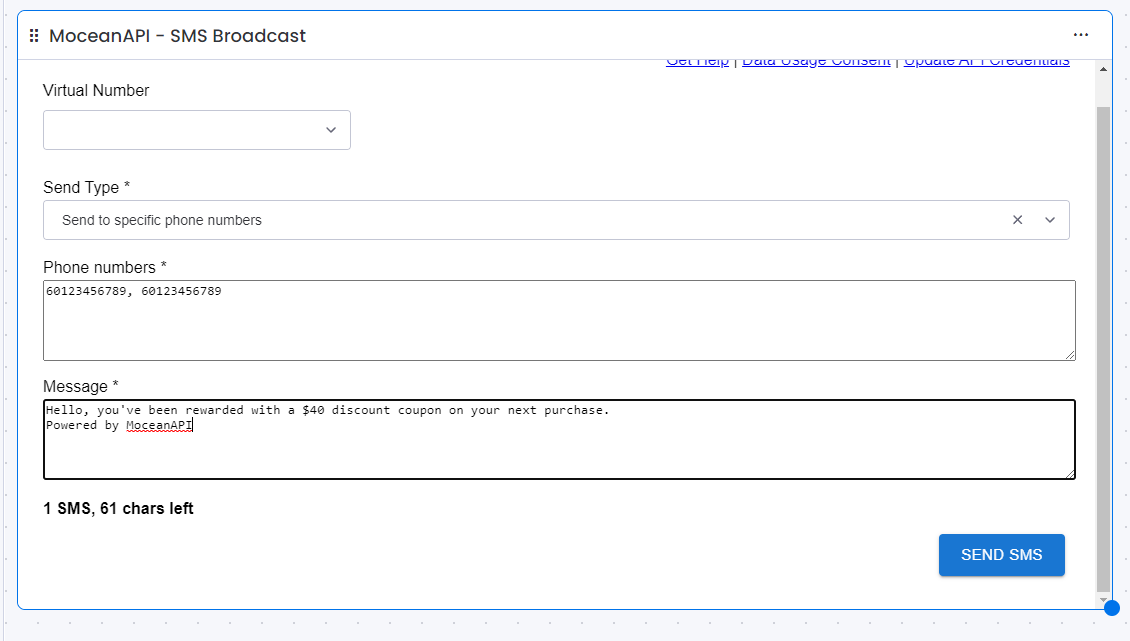Click the Get Help link

point(697,60)
